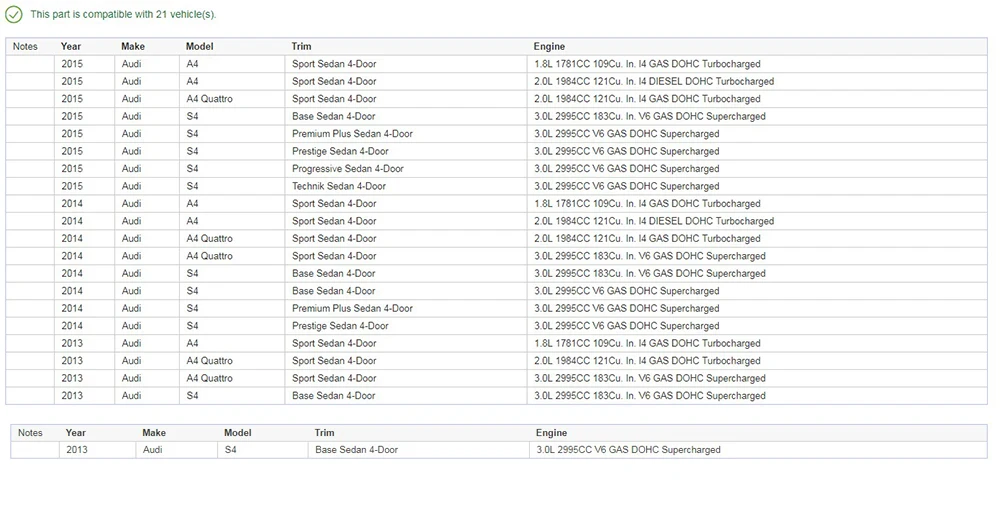Select the last 2013 S4 Base Sedan row in top table
Viewport: 1000px width, 506px height.
(x=496, y=396)
